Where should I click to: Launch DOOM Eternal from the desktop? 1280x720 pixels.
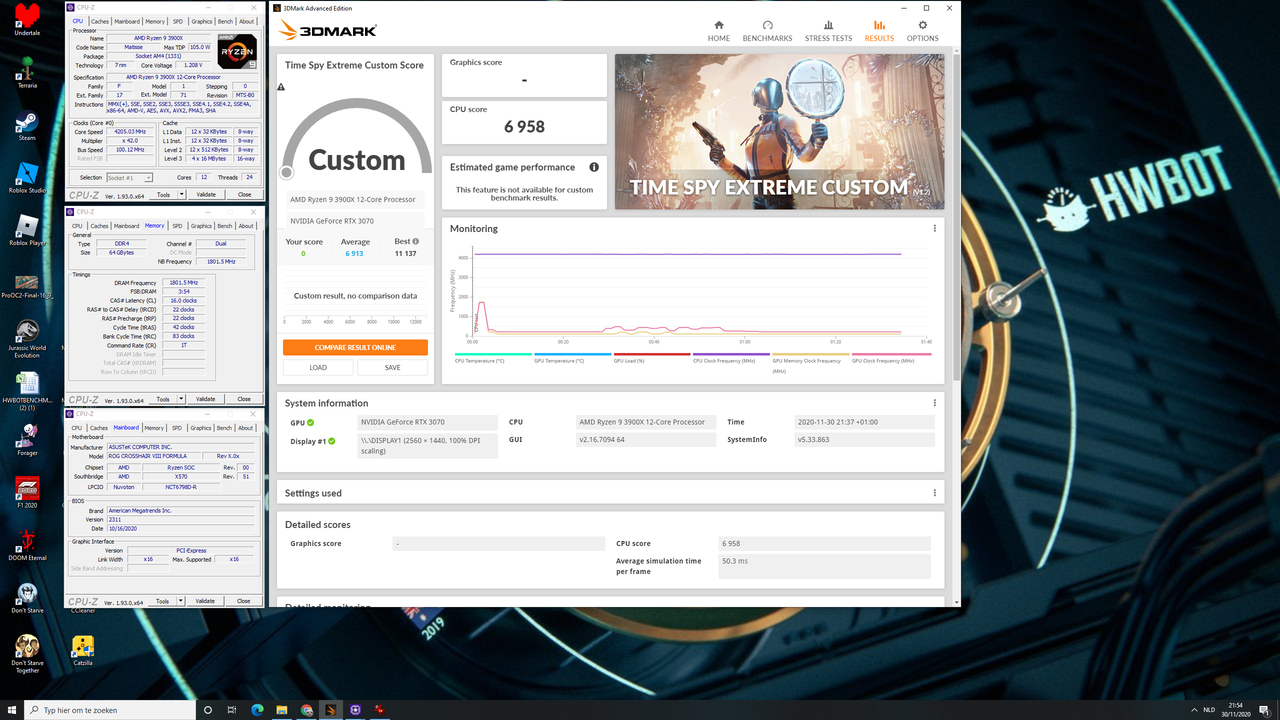click(27, 545)
